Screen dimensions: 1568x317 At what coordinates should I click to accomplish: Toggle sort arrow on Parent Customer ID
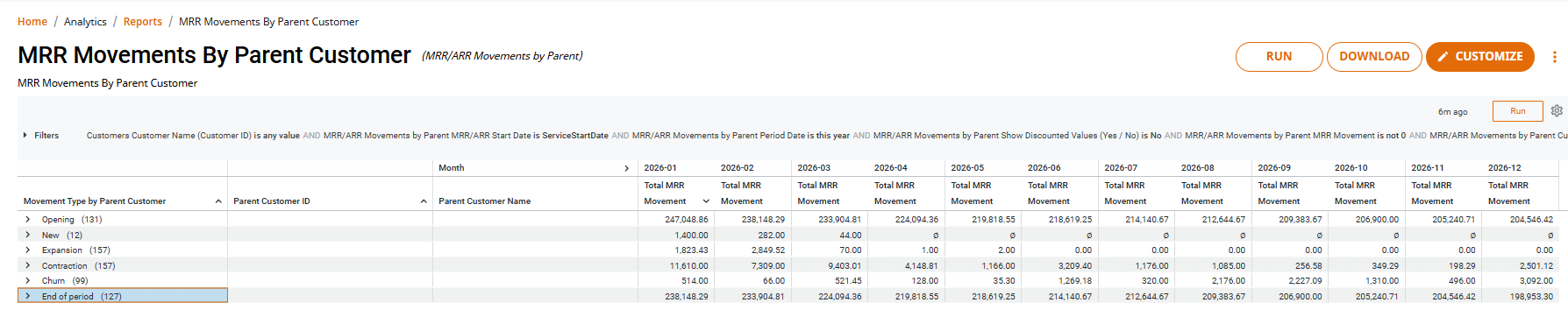[x=424, y=201]
